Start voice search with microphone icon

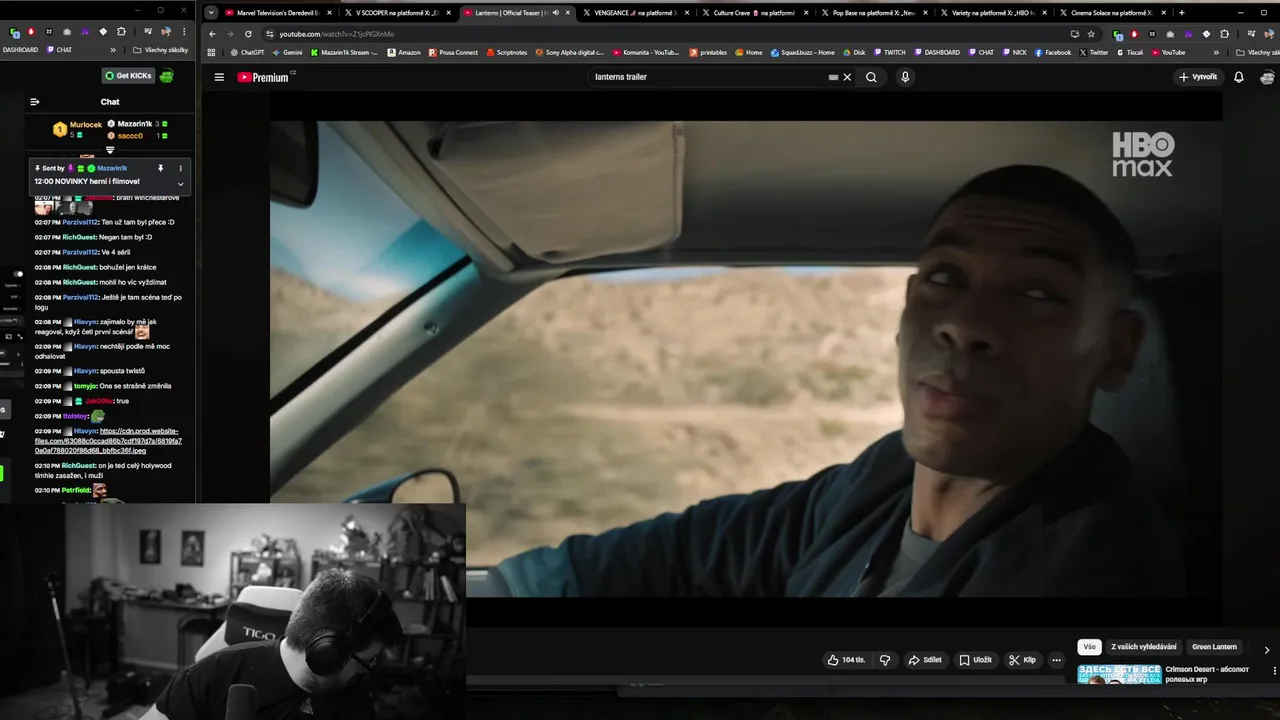pyautogui.click(x=905, y=77)
